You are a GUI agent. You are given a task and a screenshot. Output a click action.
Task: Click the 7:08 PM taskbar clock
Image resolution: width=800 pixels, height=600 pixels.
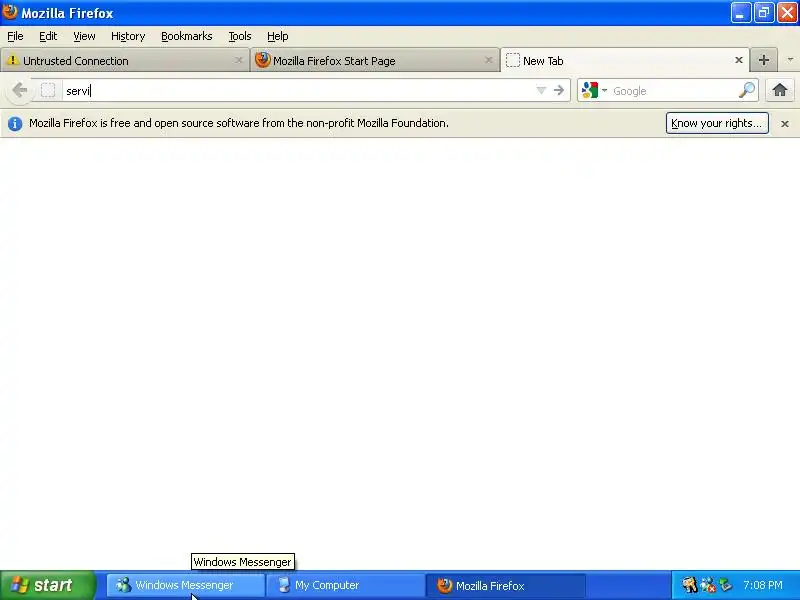763,585
